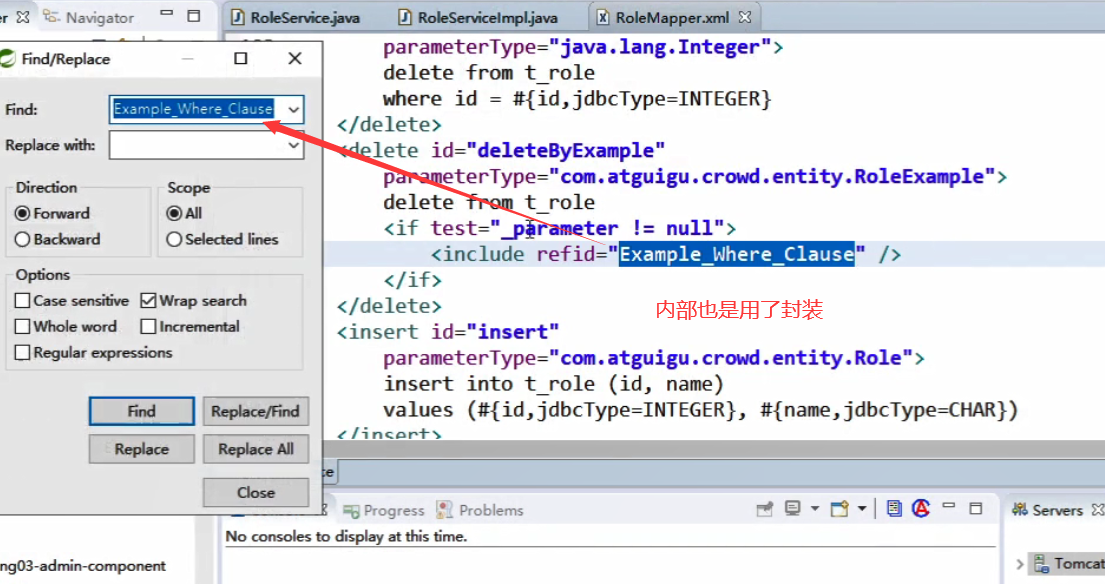Switch to the Servers tab
The width and height of the screenshot is (1105, 584).
coord(1056,510)
